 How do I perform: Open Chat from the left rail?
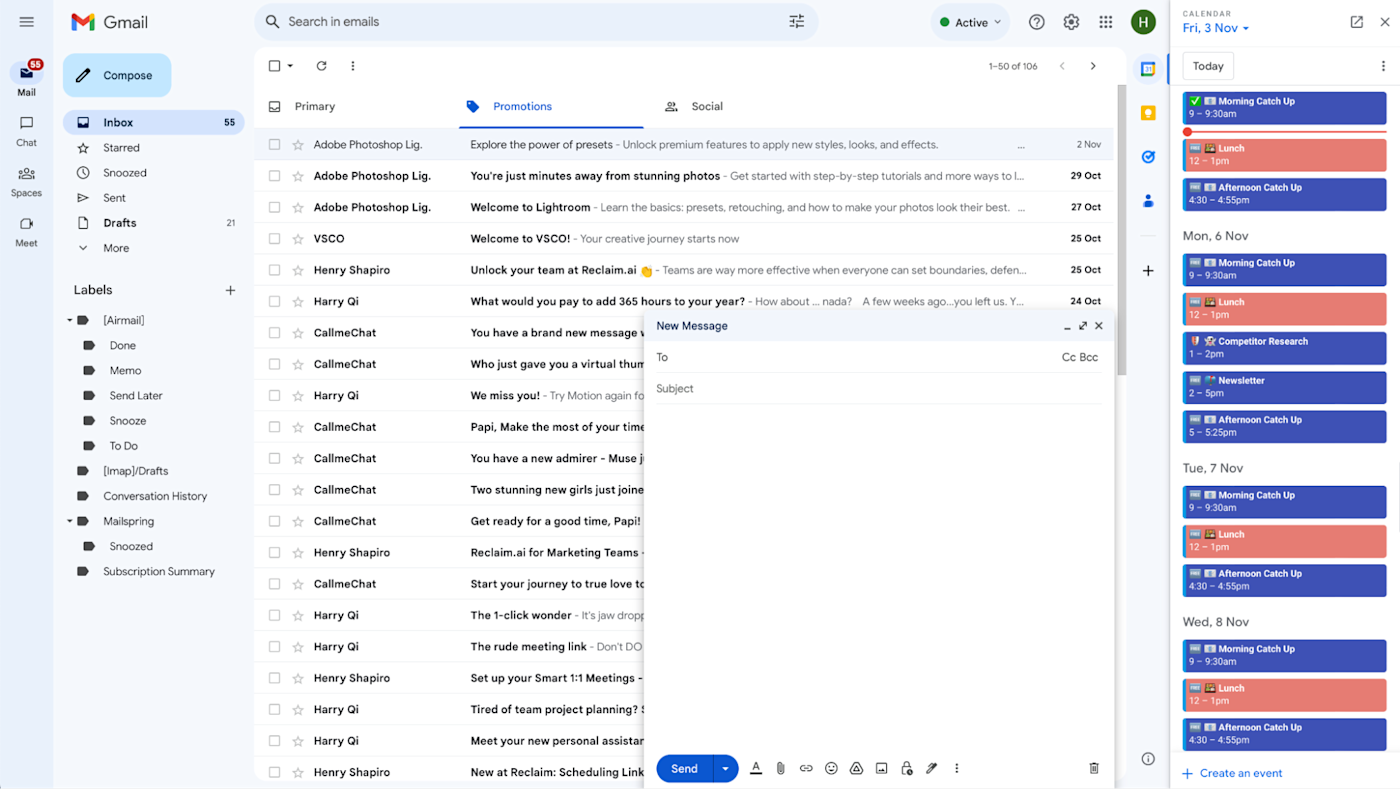coord(27,130)
